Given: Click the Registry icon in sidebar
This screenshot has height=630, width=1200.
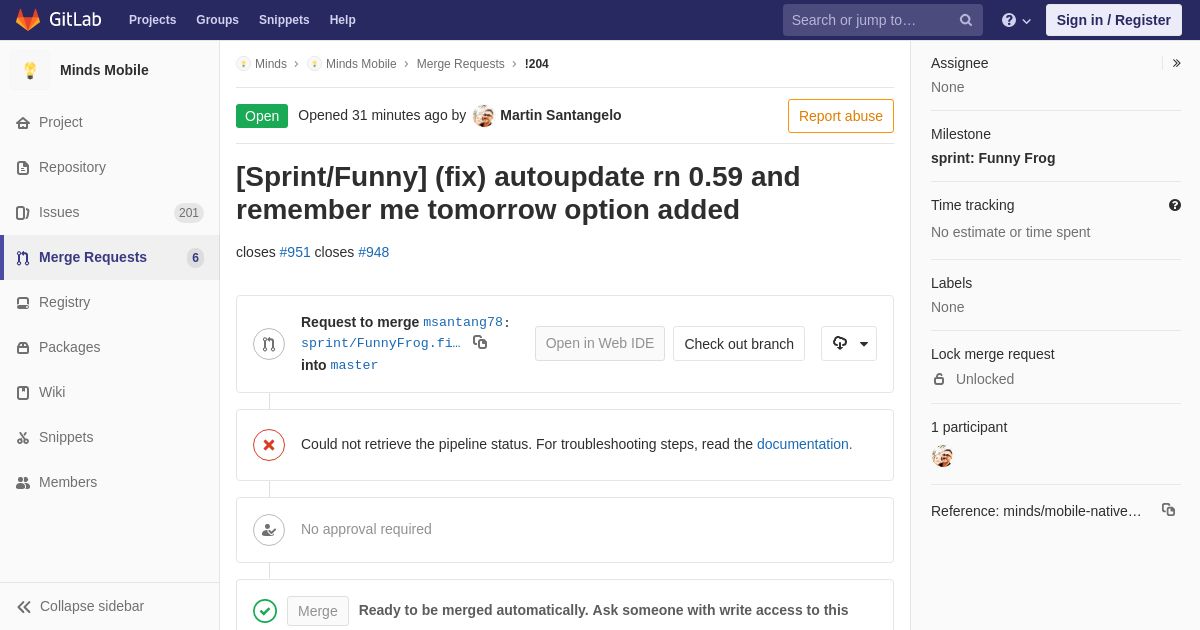Looking at the screenshot, I should tap(23, 303).
